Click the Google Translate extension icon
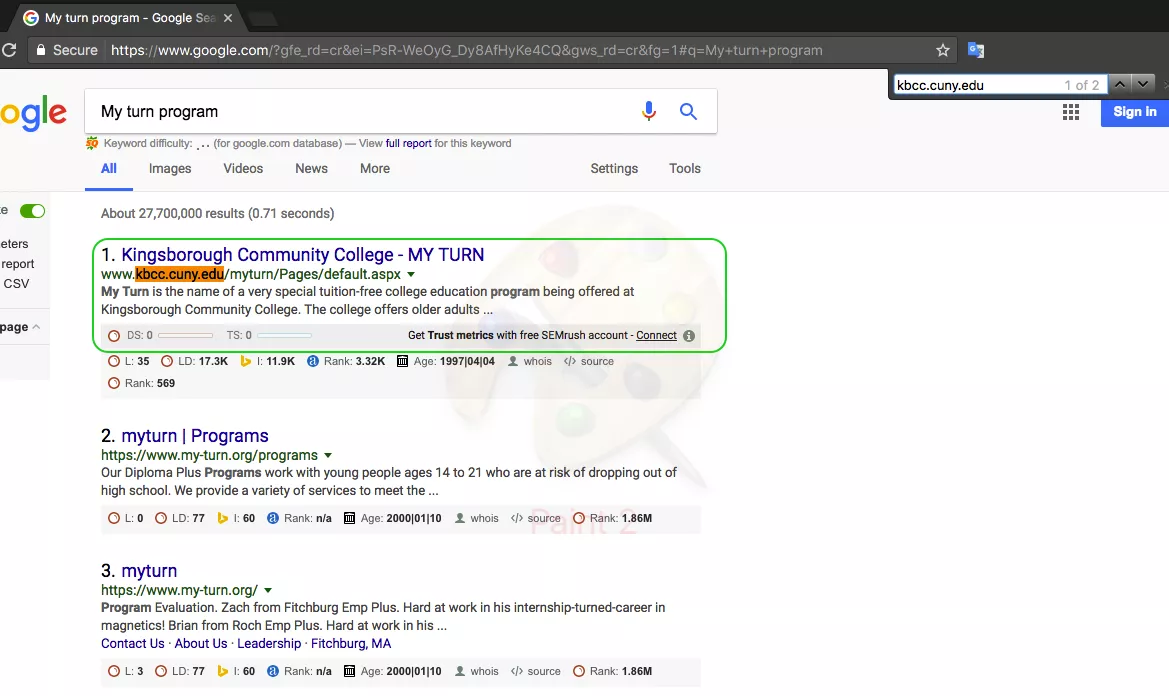 tap(976, 50)
